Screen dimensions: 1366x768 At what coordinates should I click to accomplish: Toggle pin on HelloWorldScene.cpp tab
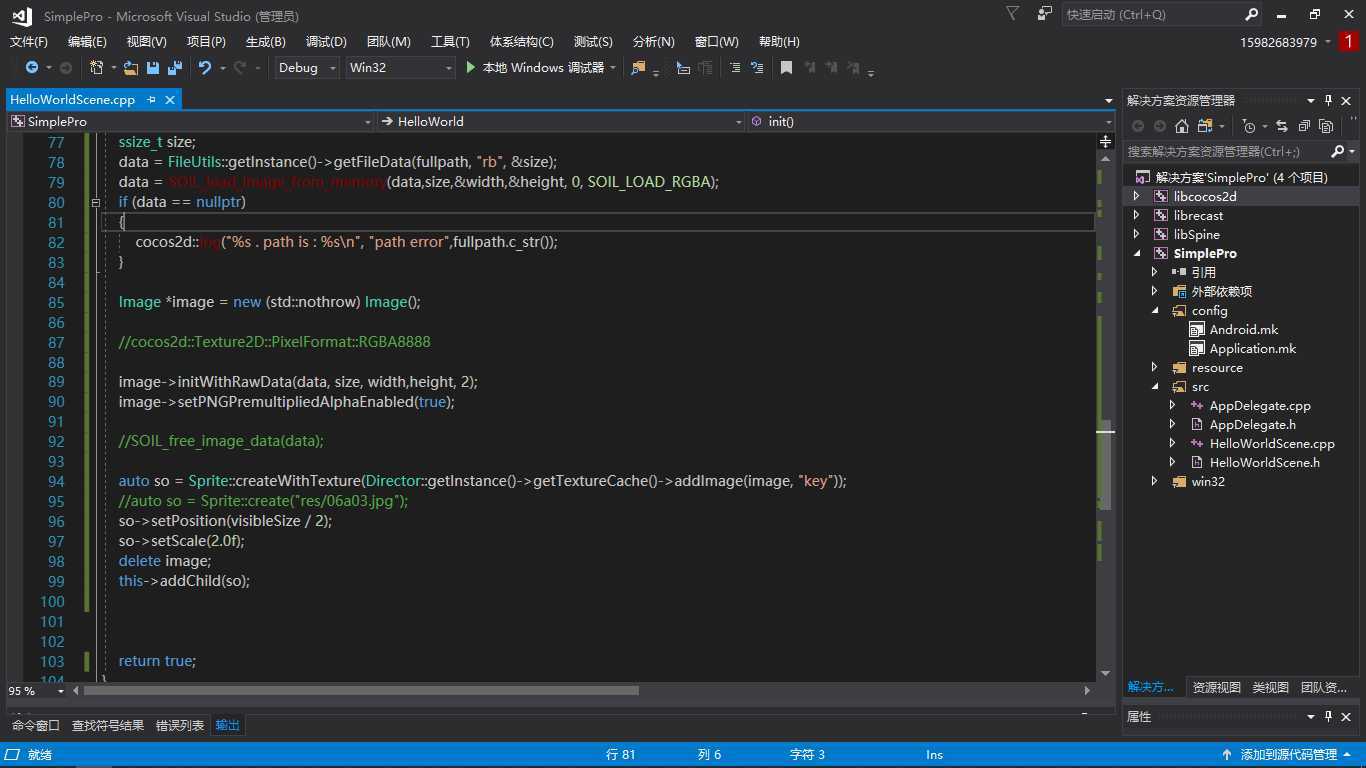click(151, 100)
